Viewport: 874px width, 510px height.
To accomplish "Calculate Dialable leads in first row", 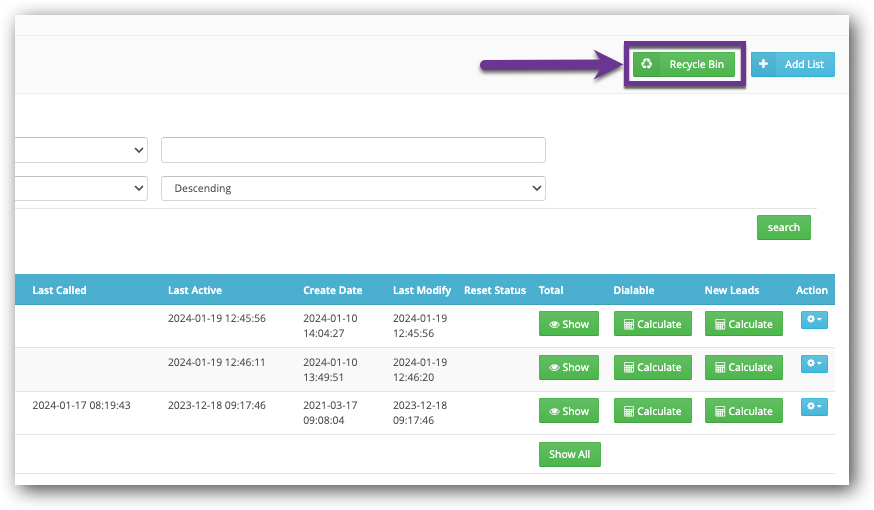I will point(652,324).
